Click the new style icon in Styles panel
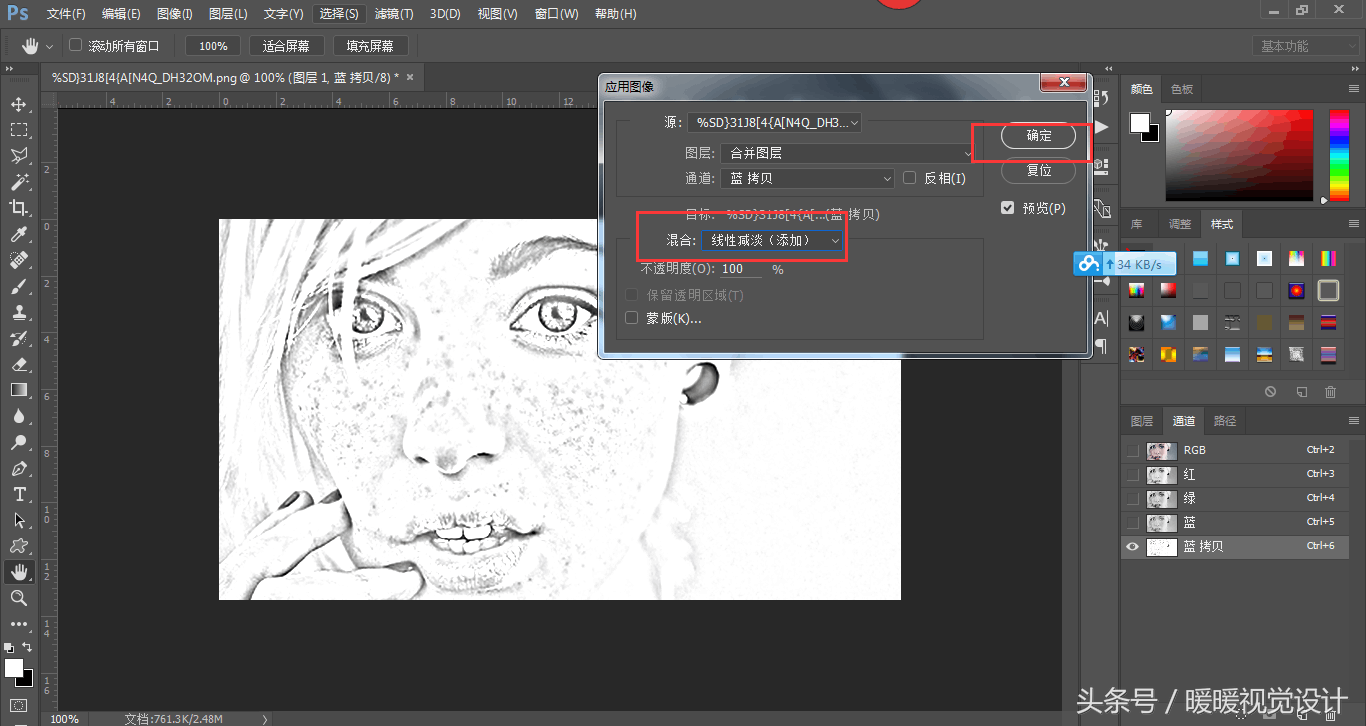Screen dimensions: 1366x726 (1301, 392)
